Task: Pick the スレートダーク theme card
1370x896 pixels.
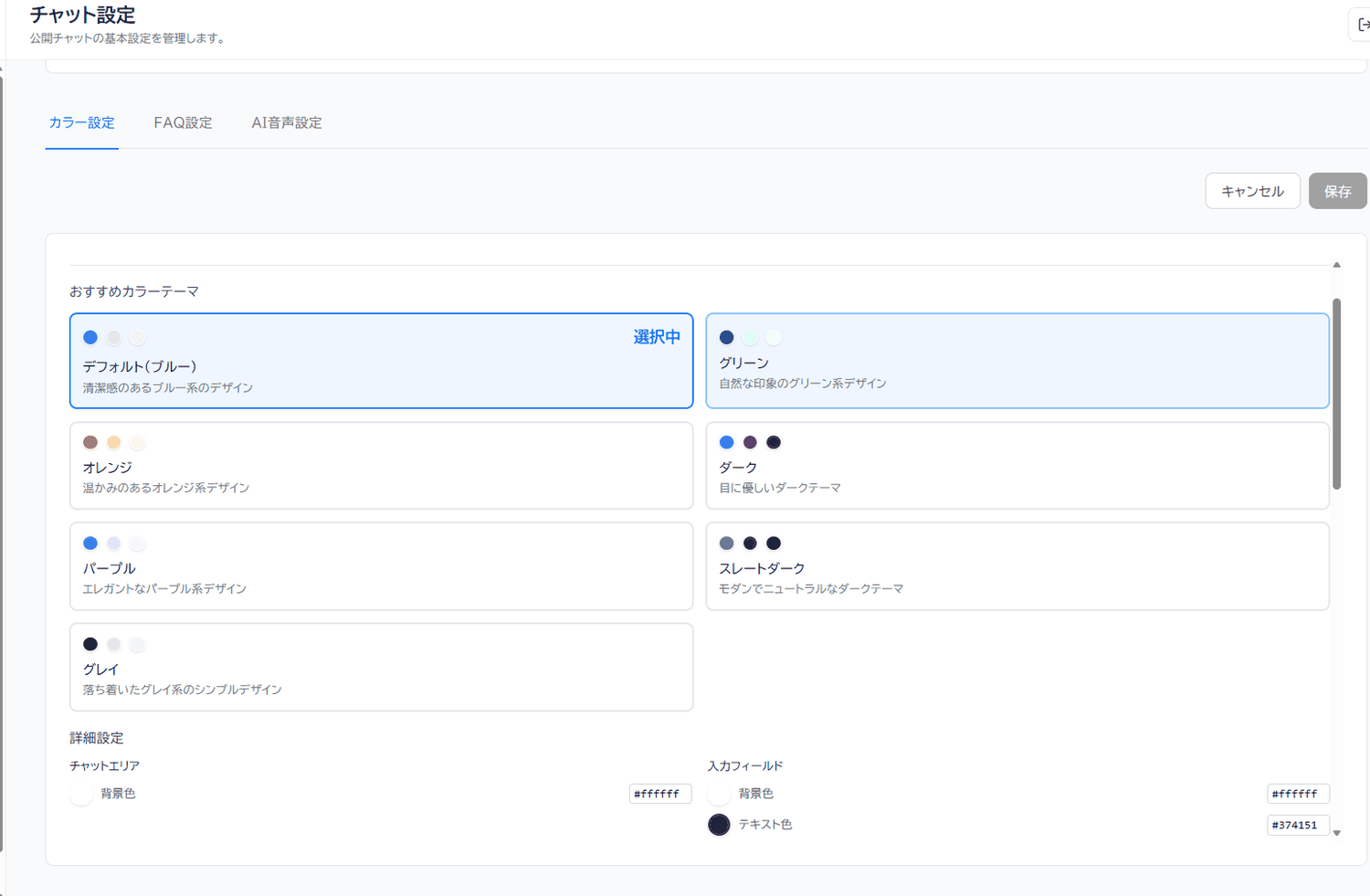Action: click(x=1017, y=566)
